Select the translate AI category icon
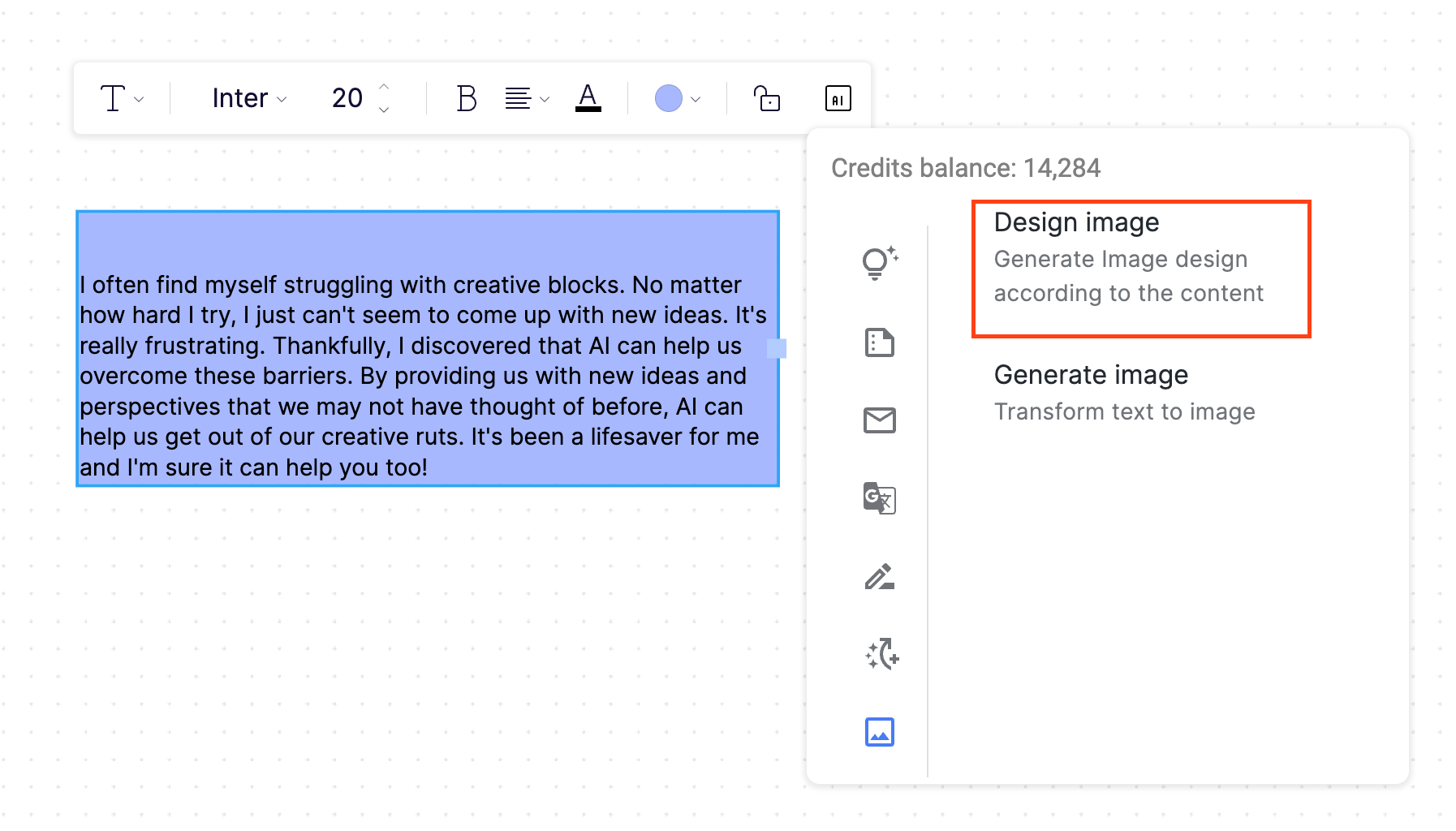The height and width of the screenshot is (831, 1456). (880, 497)
